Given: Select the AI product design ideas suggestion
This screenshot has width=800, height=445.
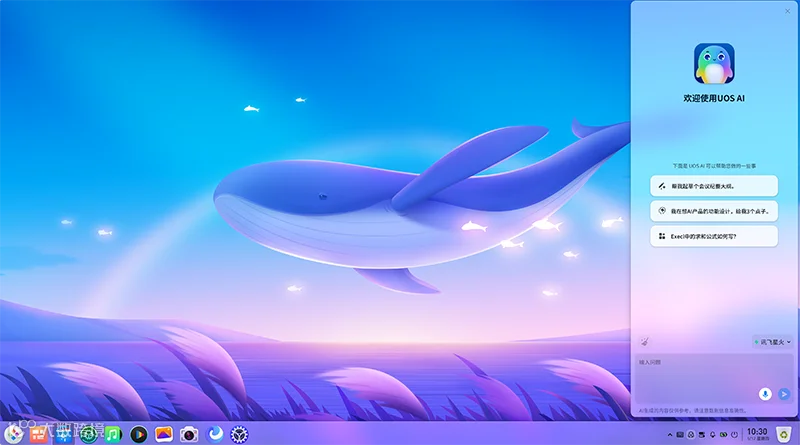Looking at the screenshot, I should pyautogui.click(x=714, y=211).
